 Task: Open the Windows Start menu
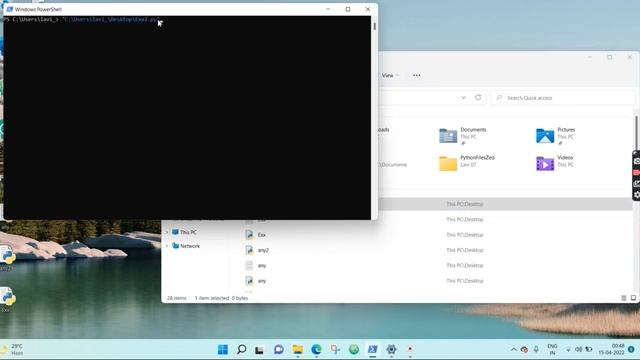click(x=223, y=349)
